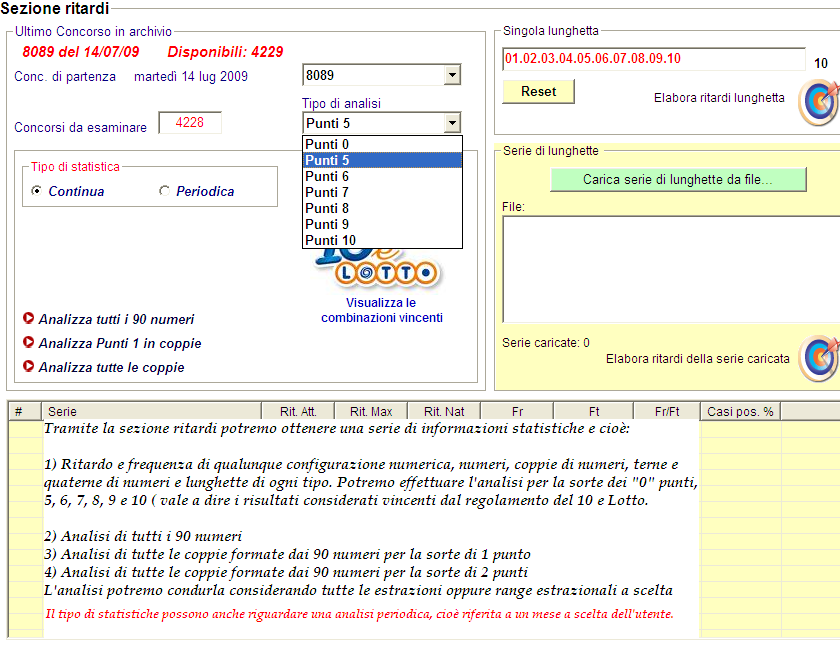The height and width of the screenshot is (647, 840).
Task: Click the Rit. Max column header
Action: pyautogui.click(x=371, y=411)
